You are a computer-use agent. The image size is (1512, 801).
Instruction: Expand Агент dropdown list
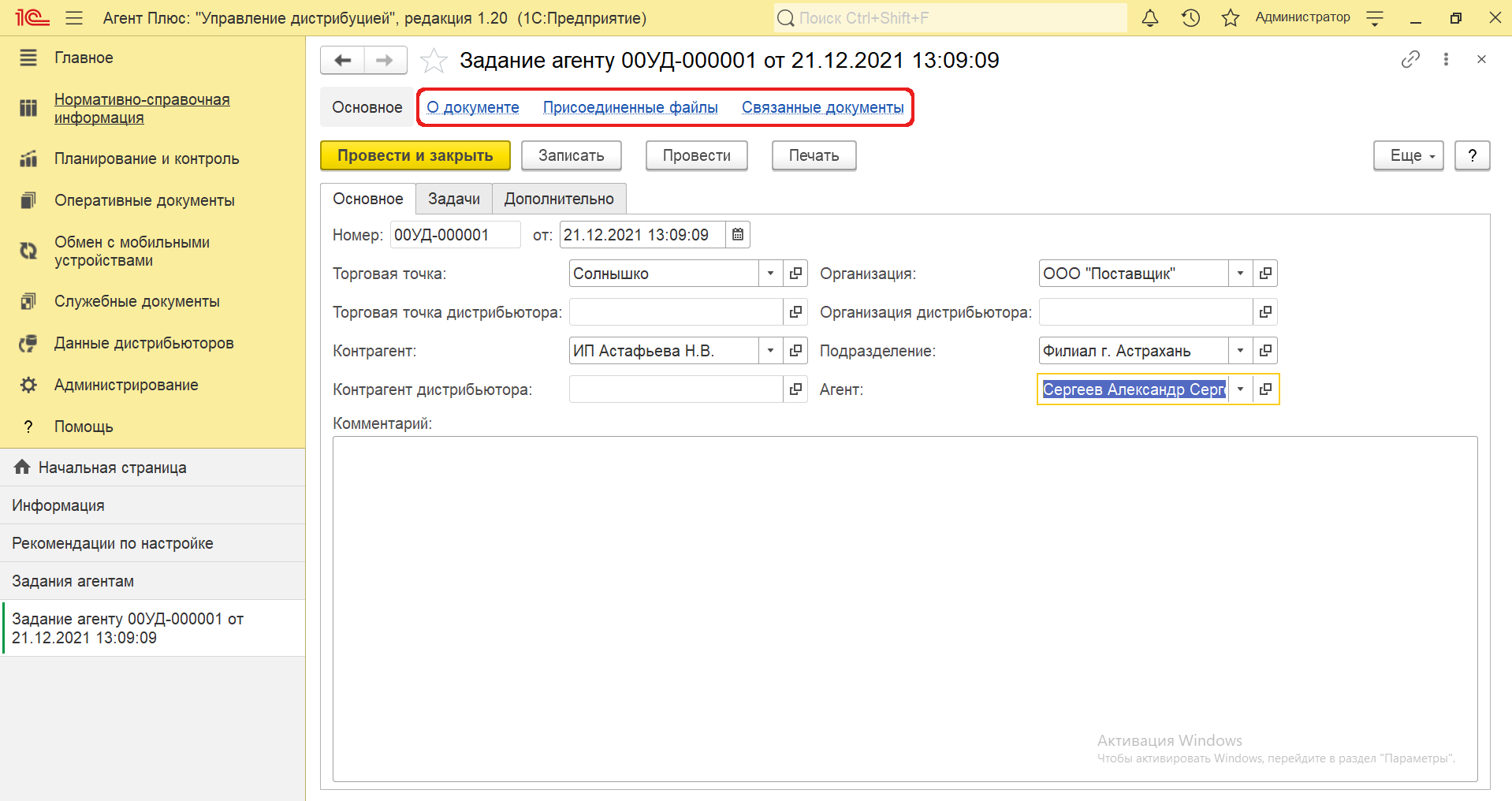tap(1240, 389)
